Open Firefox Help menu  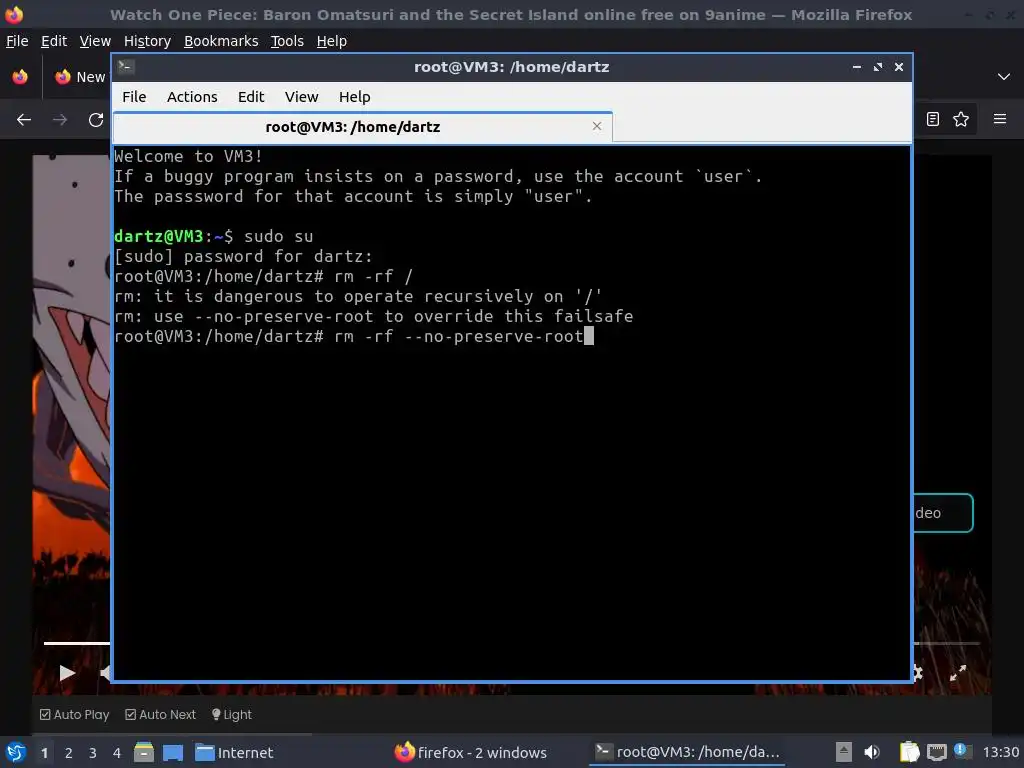[332, 41]
